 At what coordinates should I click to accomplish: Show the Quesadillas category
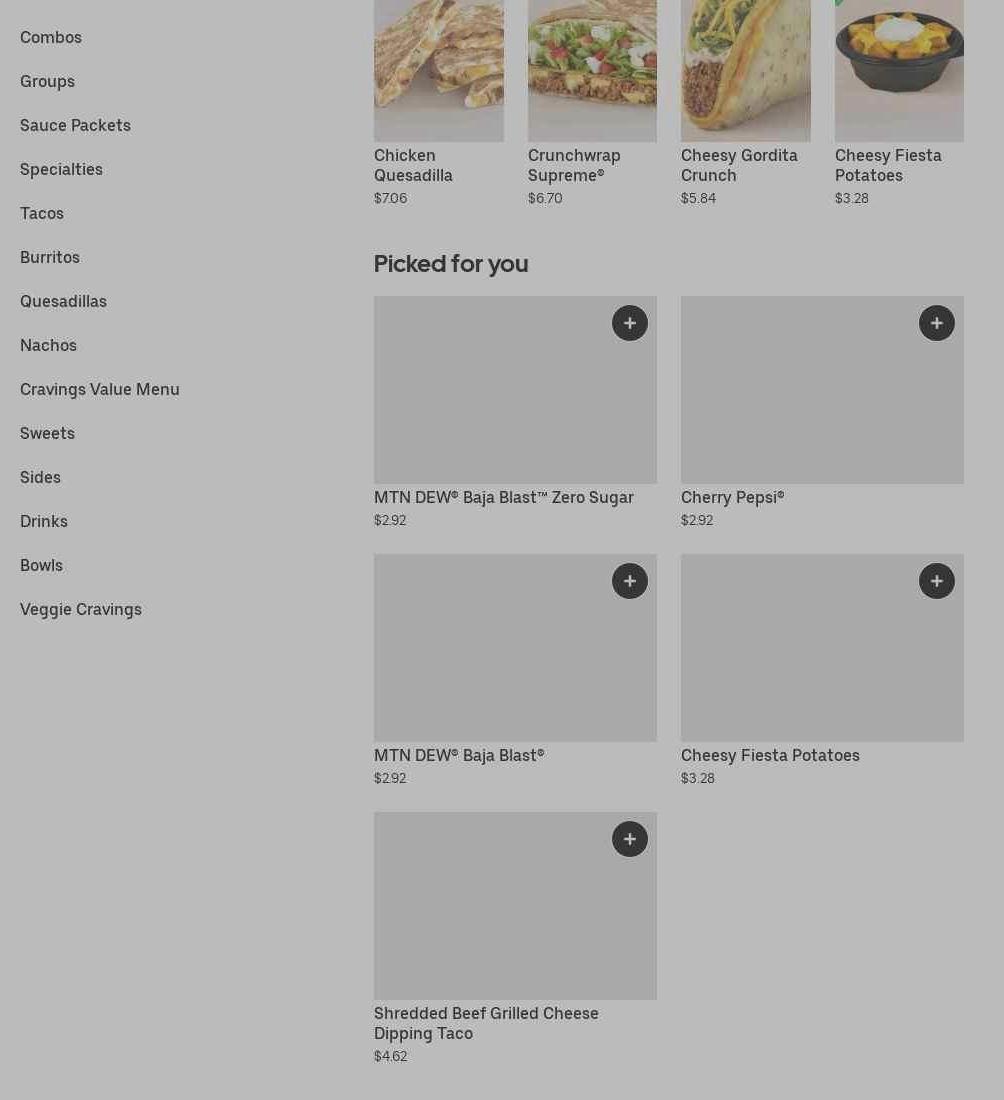pyautogui.click(x=63, y=301)
